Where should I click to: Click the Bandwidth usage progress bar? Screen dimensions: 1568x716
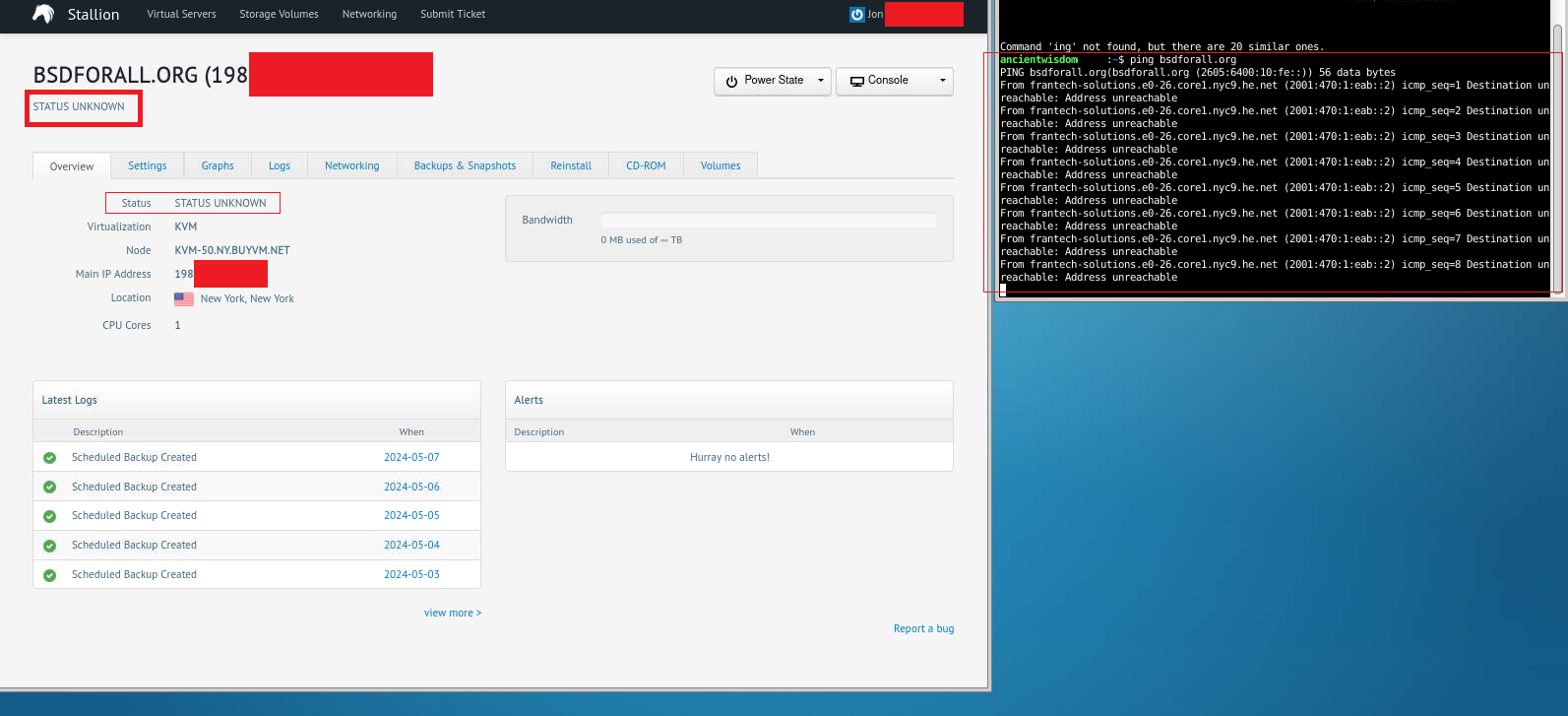coord(768,221)
